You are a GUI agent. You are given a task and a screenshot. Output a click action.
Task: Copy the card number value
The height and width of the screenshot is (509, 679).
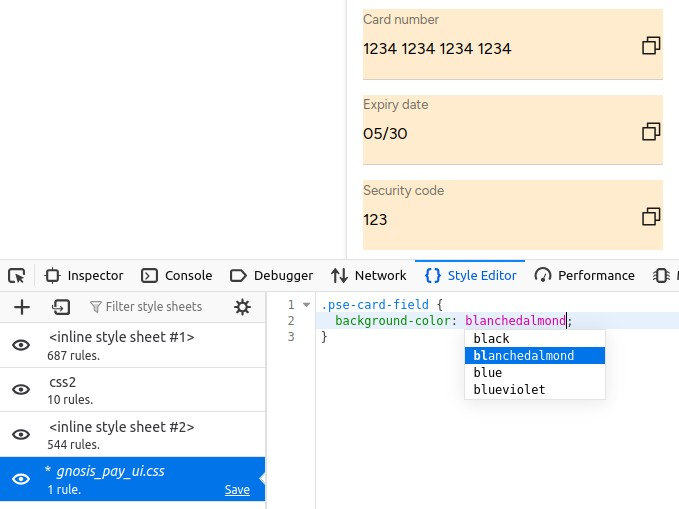[x=651, y=45]
